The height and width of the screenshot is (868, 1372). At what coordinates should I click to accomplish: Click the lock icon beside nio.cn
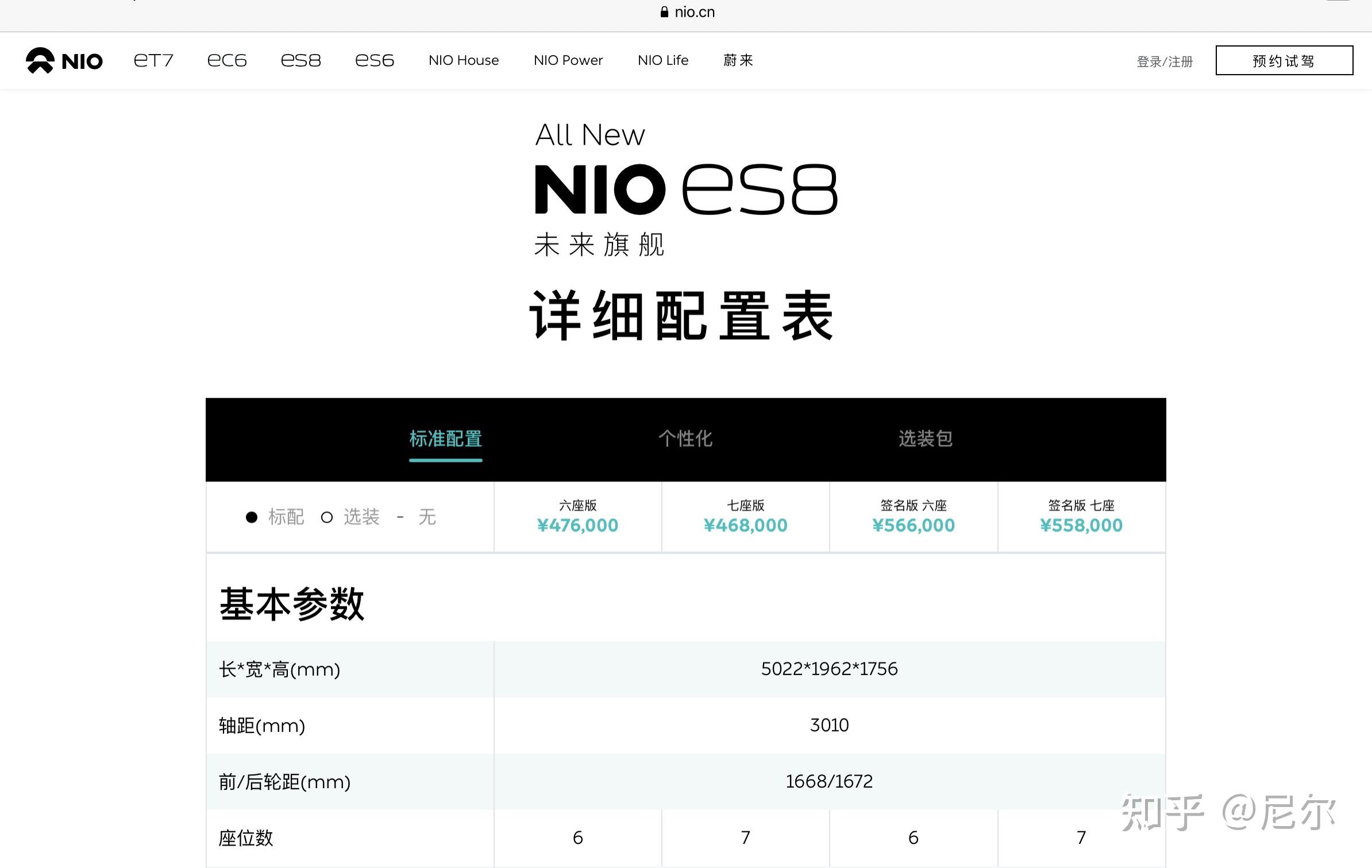click(664, 12)
